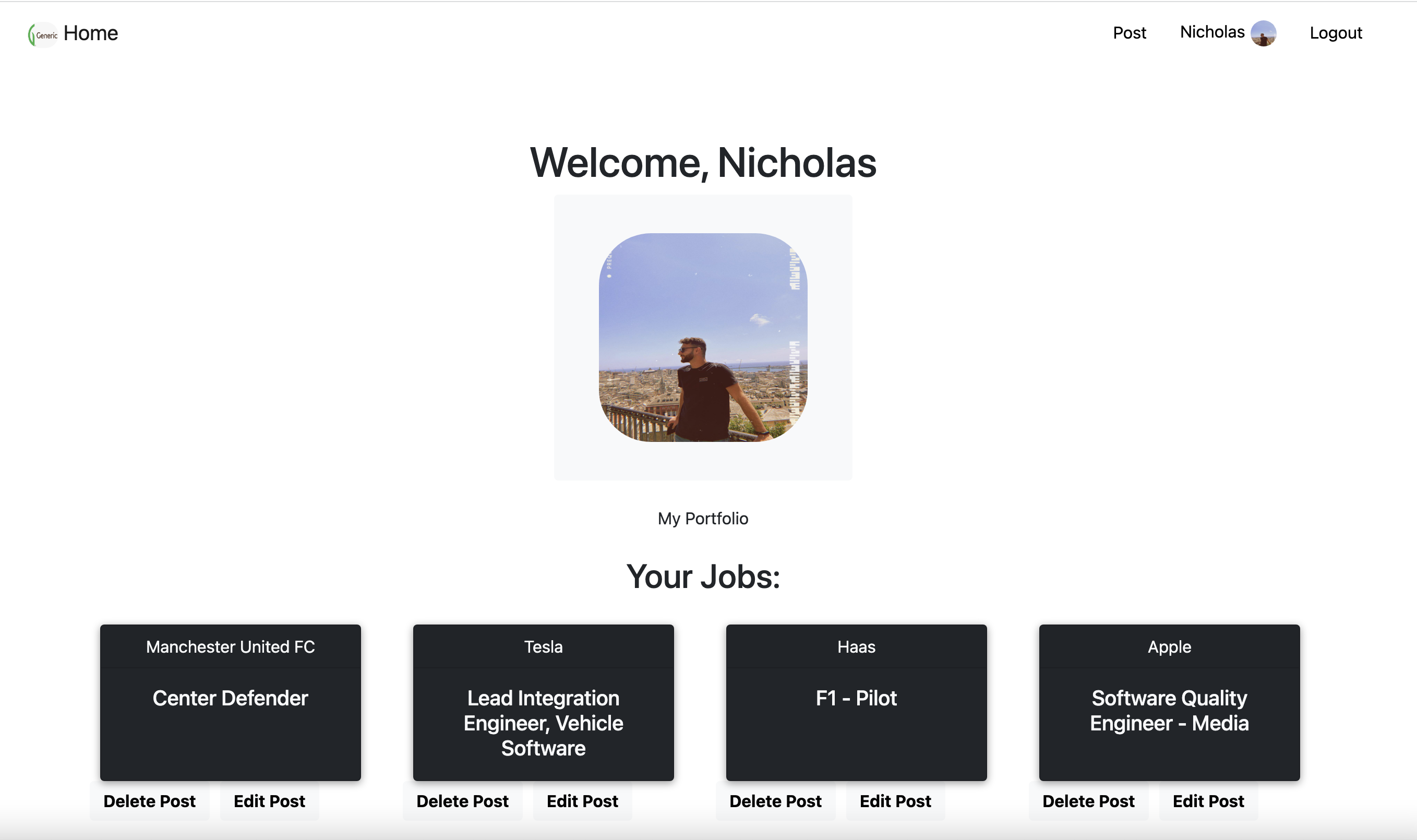
Task: Click the Haas card header
Action: [x=856, y=646]
